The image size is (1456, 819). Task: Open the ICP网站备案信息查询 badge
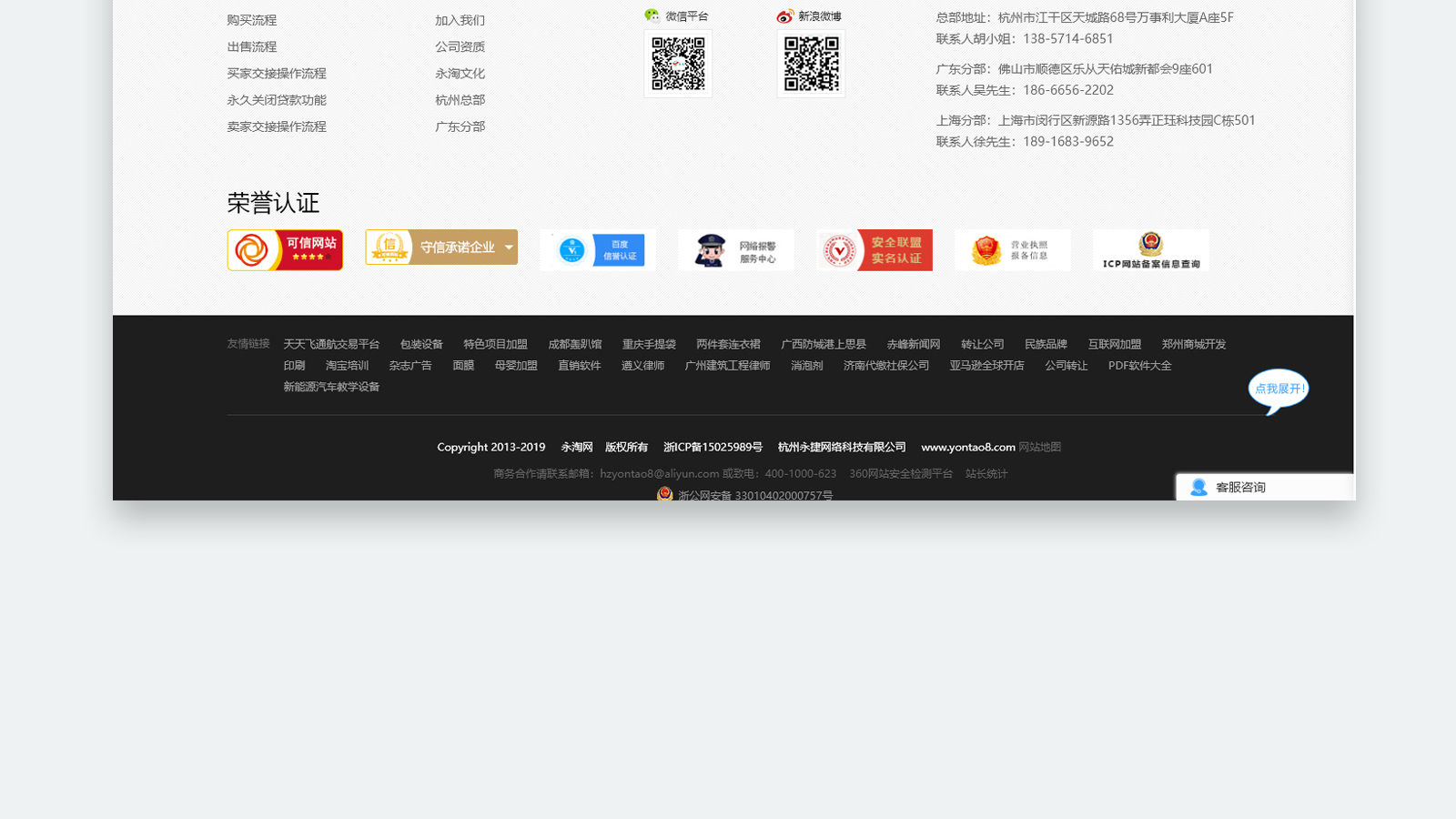[x=1150, y=250]
